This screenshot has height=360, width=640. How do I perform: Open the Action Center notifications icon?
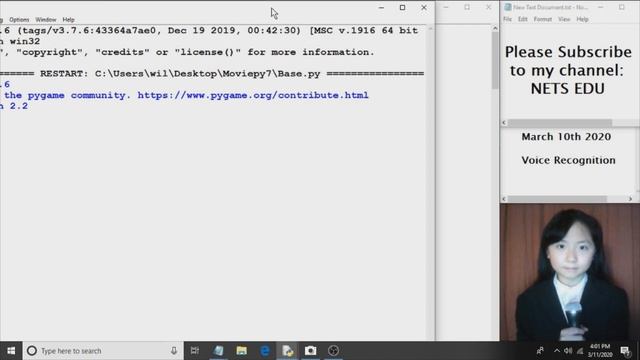pos(625,351)
